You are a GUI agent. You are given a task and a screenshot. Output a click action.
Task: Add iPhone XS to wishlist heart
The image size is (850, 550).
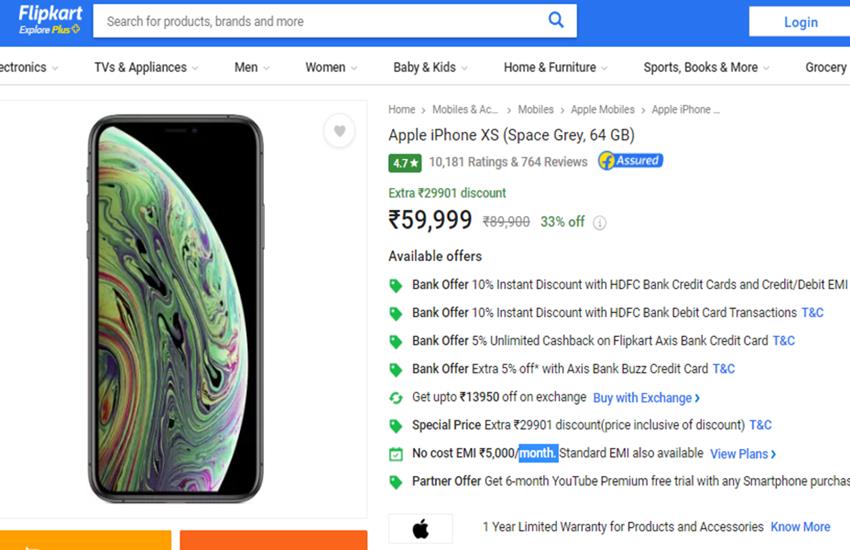coord(340,131)
